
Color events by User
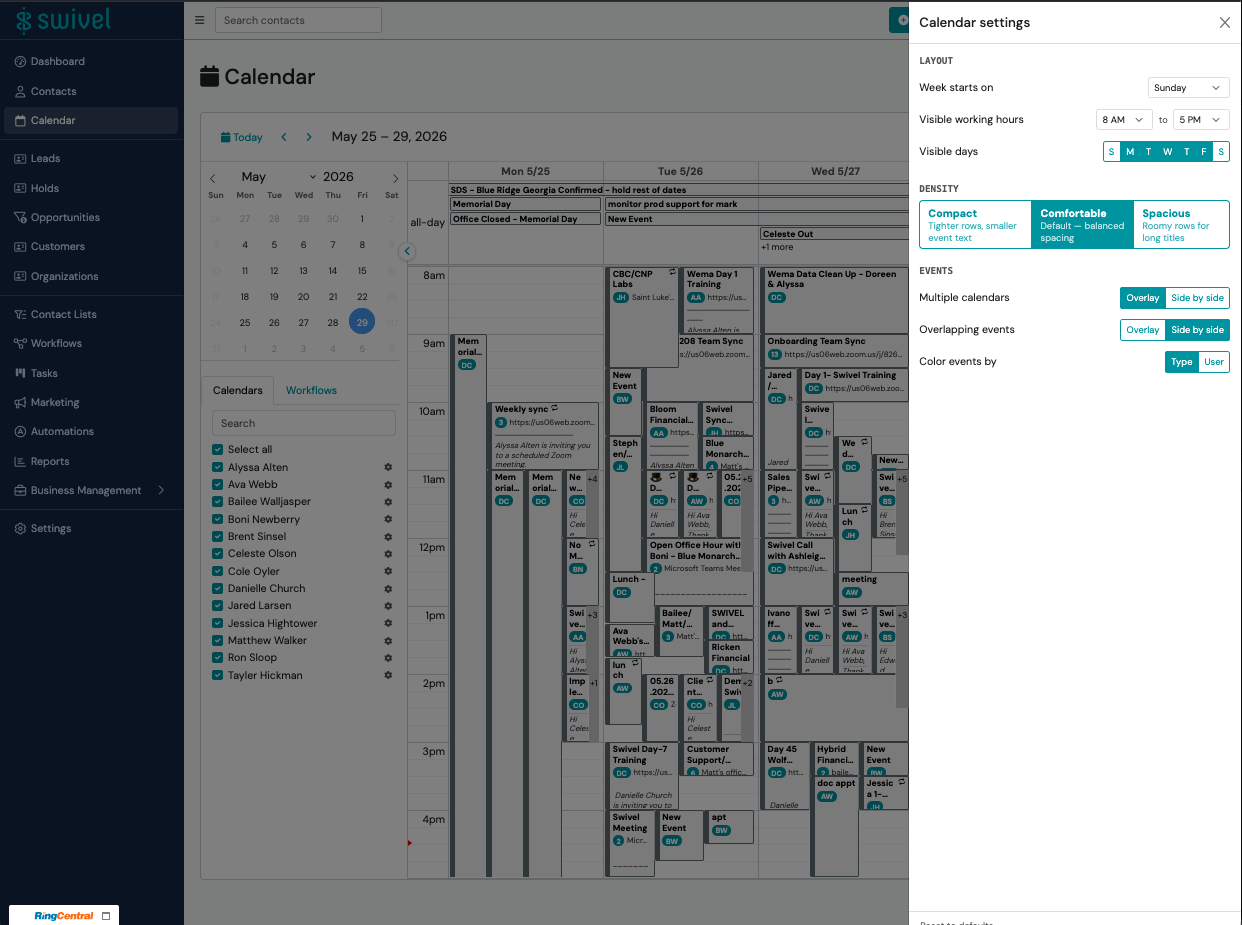[x=1213, y=362]
